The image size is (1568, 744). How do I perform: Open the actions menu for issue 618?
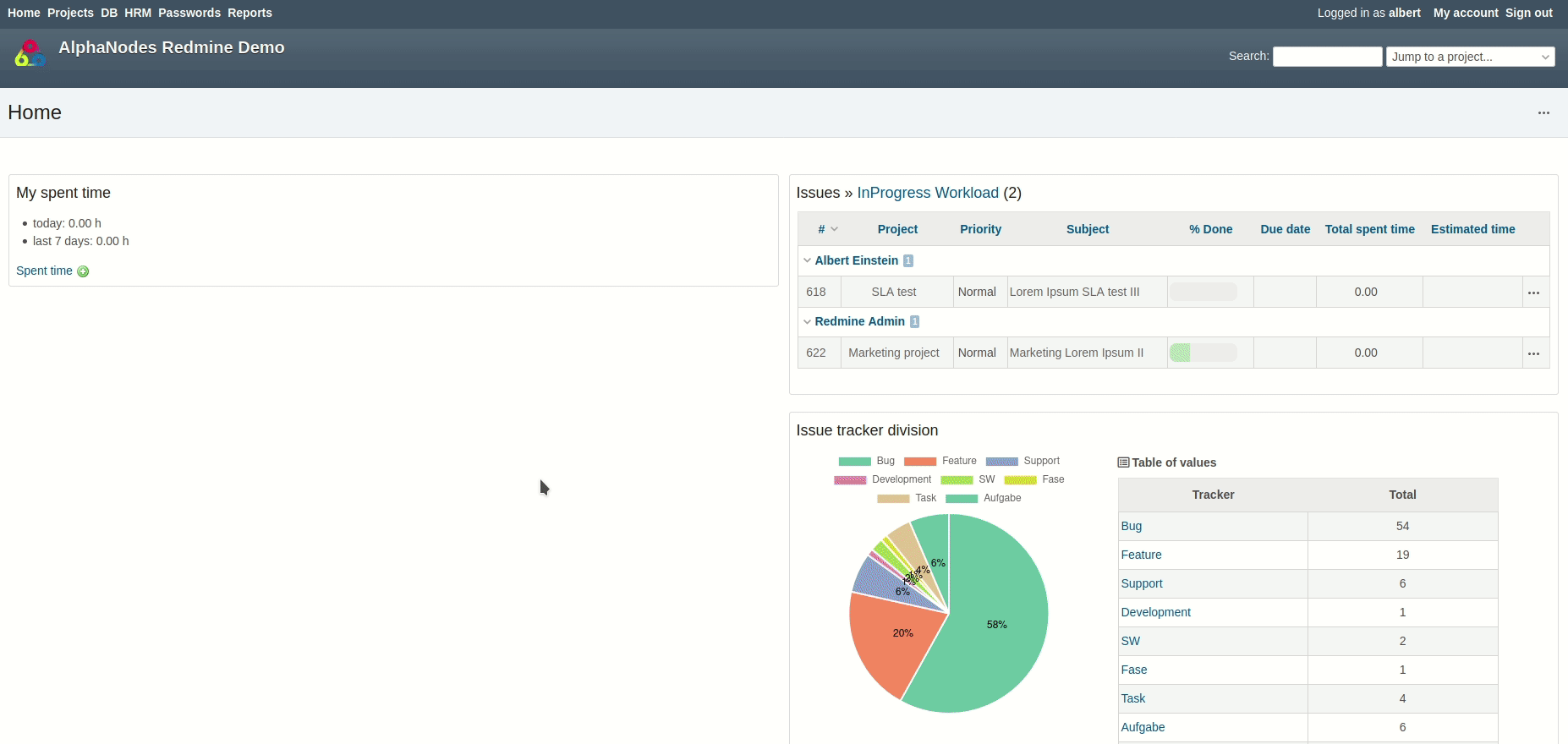coord(1533,293)
